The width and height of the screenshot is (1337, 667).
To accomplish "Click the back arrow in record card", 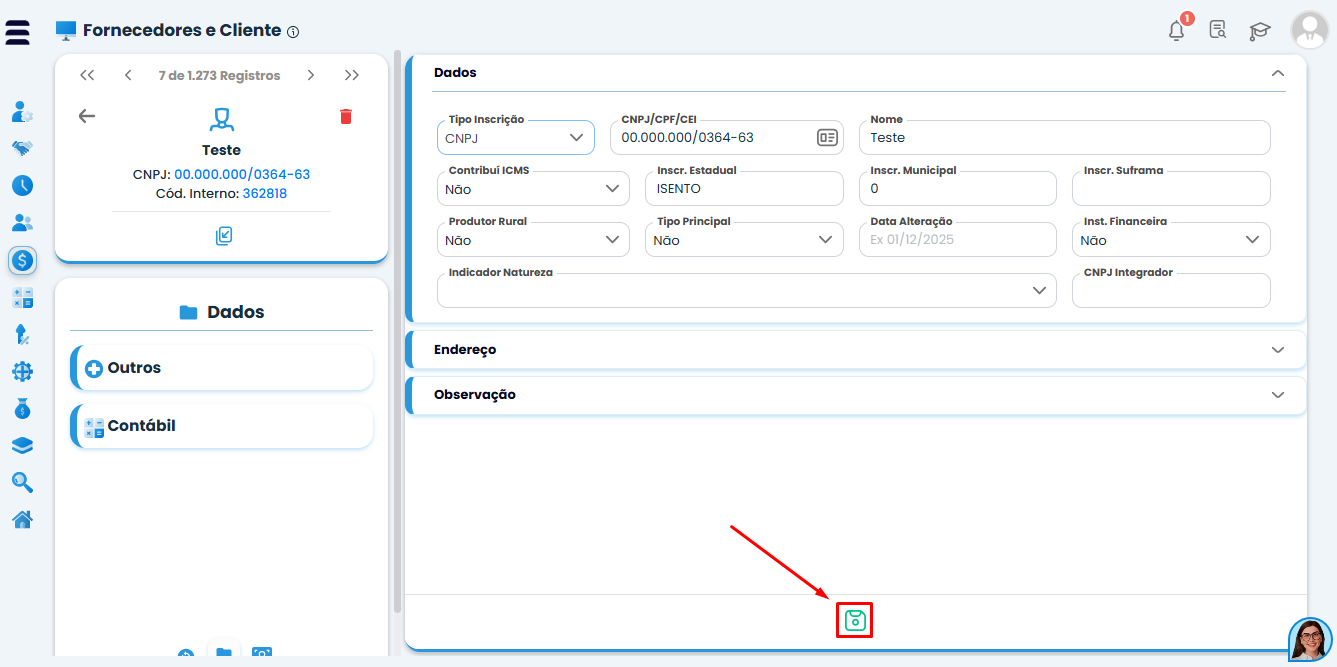I will [x=87, y=116].
